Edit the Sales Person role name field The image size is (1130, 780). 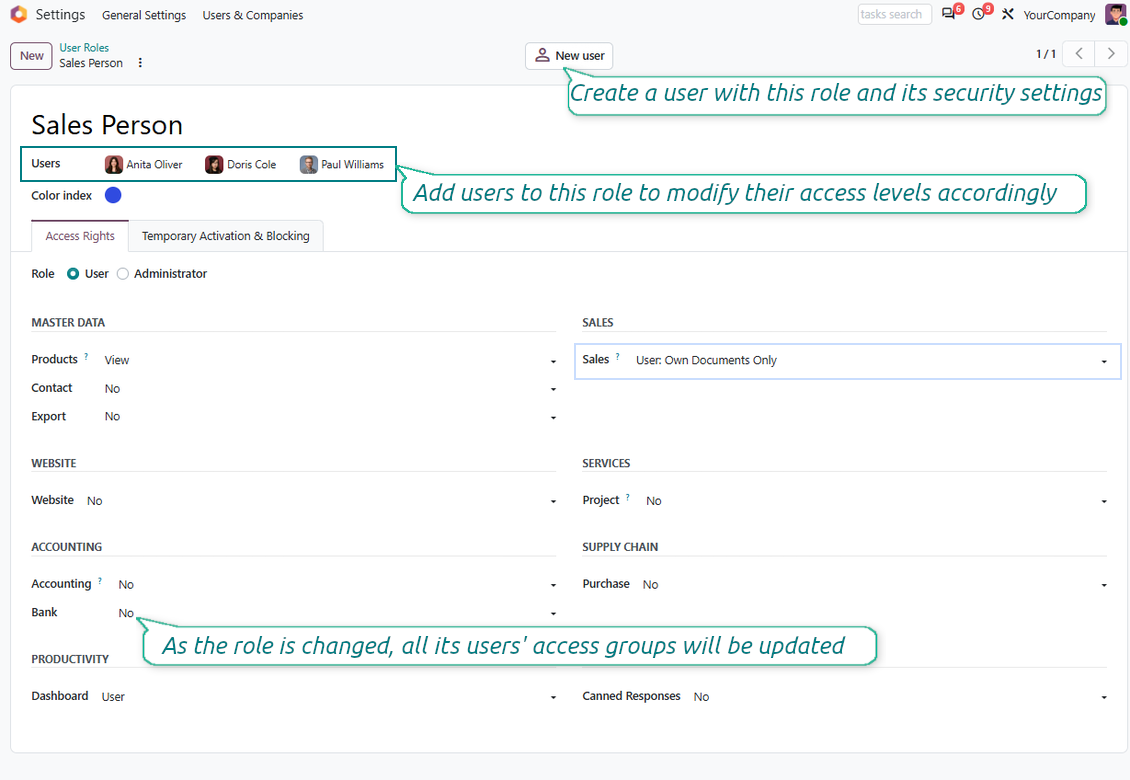click(107, 125)
